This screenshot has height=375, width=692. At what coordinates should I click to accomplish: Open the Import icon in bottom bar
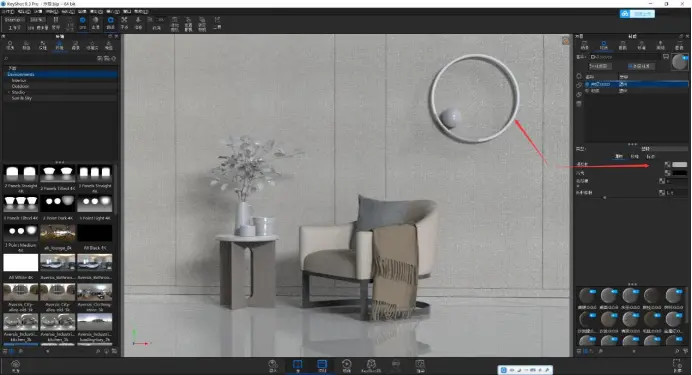coord(273,366)
